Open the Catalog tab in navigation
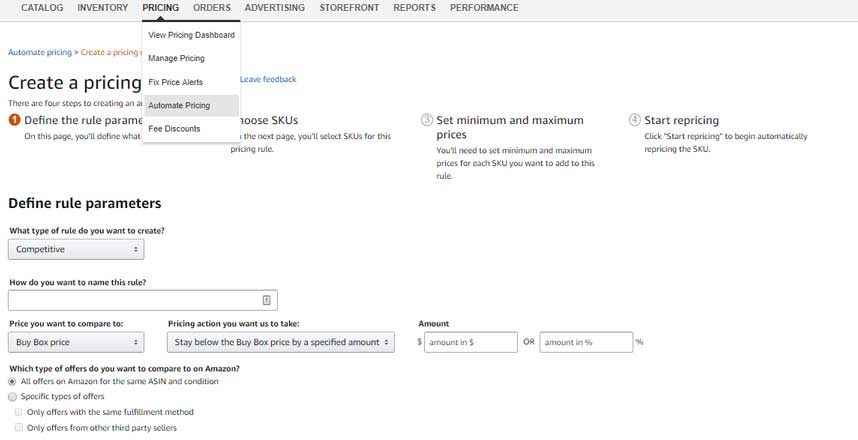This screenshot has height=440, width=858. pyautogui.click(x=42, y=8)
